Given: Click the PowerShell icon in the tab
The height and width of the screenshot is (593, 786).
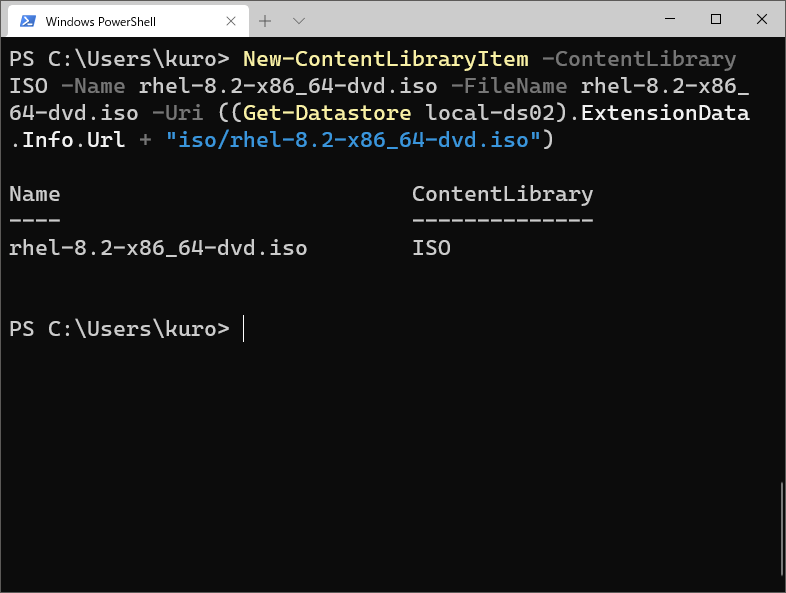Looking at the screenshot, I should (x=28, y=21).
